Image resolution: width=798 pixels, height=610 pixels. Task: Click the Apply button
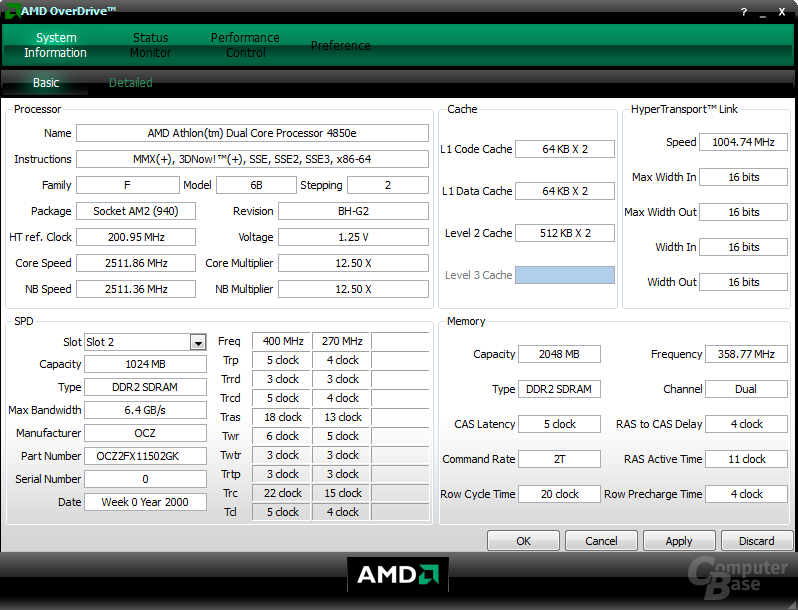click(679, 541)
